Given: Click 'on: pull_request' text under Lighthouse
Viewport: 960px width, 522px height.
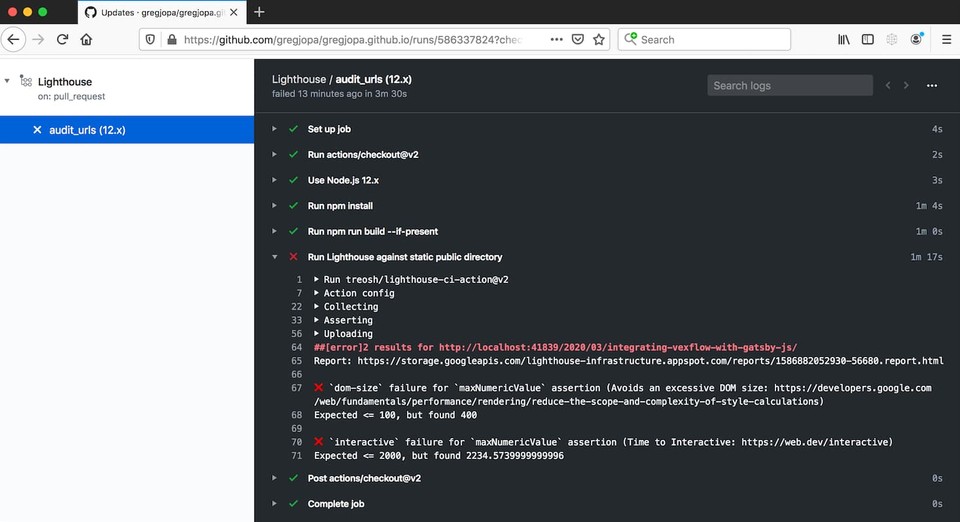Looking at the screenshot, I should click(x=72, y=96).
